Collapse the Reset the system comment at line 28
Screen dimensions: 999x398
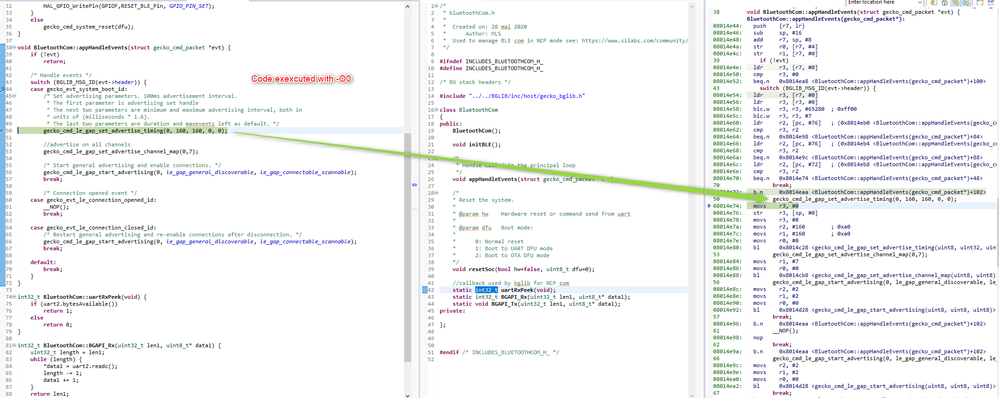click(436, 192)
